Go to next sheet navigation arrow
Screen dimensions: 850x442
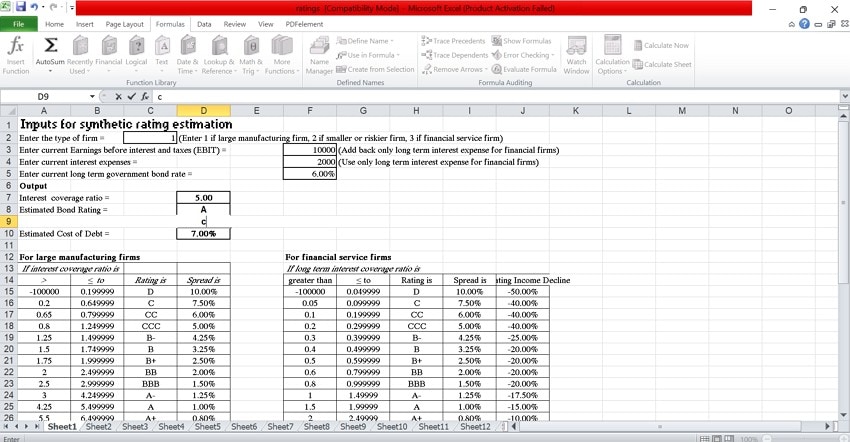point(27,427)
